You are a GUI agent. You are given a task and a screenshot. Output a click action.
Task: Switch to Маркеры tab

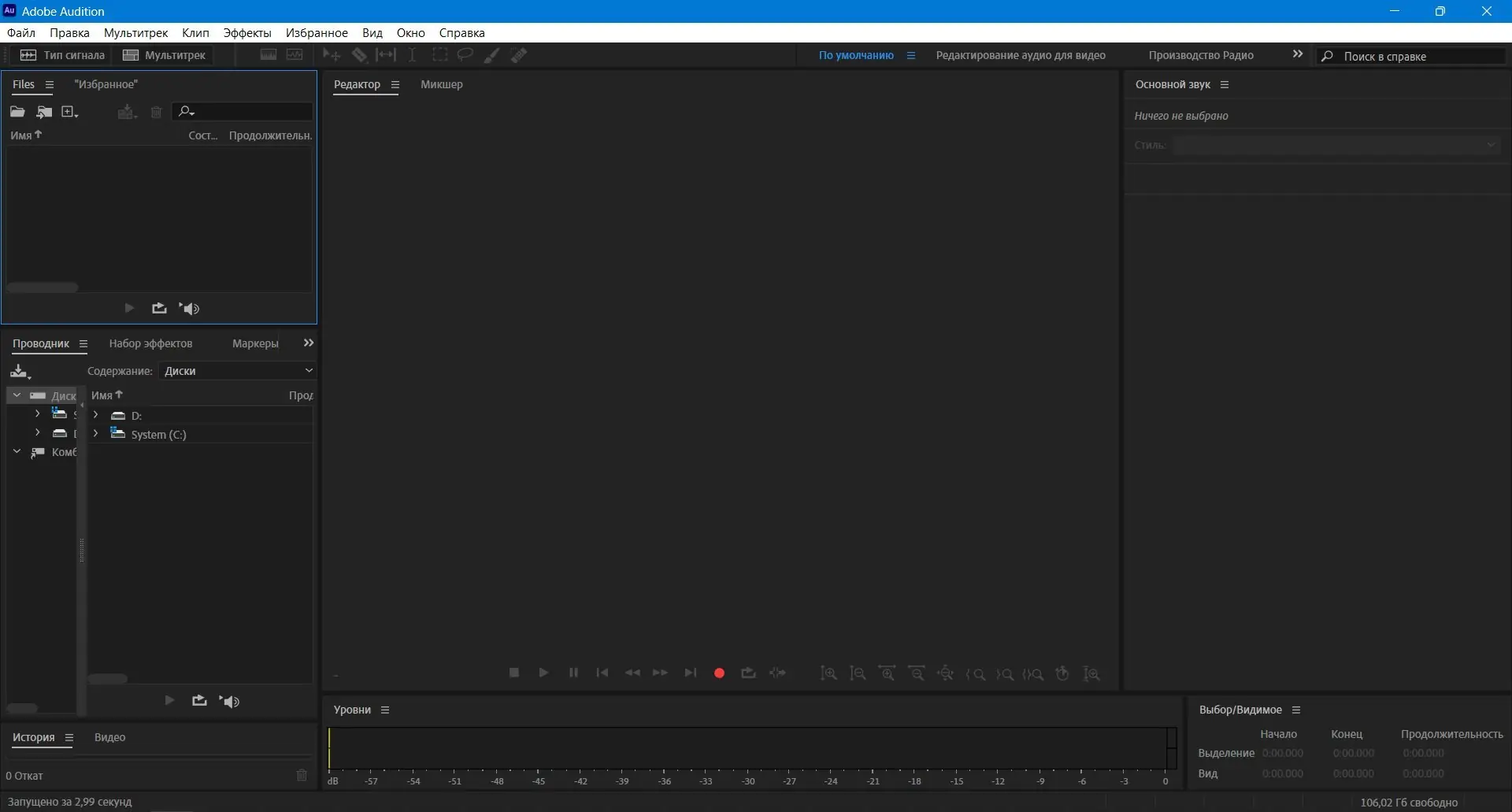(x=255, y=343)
